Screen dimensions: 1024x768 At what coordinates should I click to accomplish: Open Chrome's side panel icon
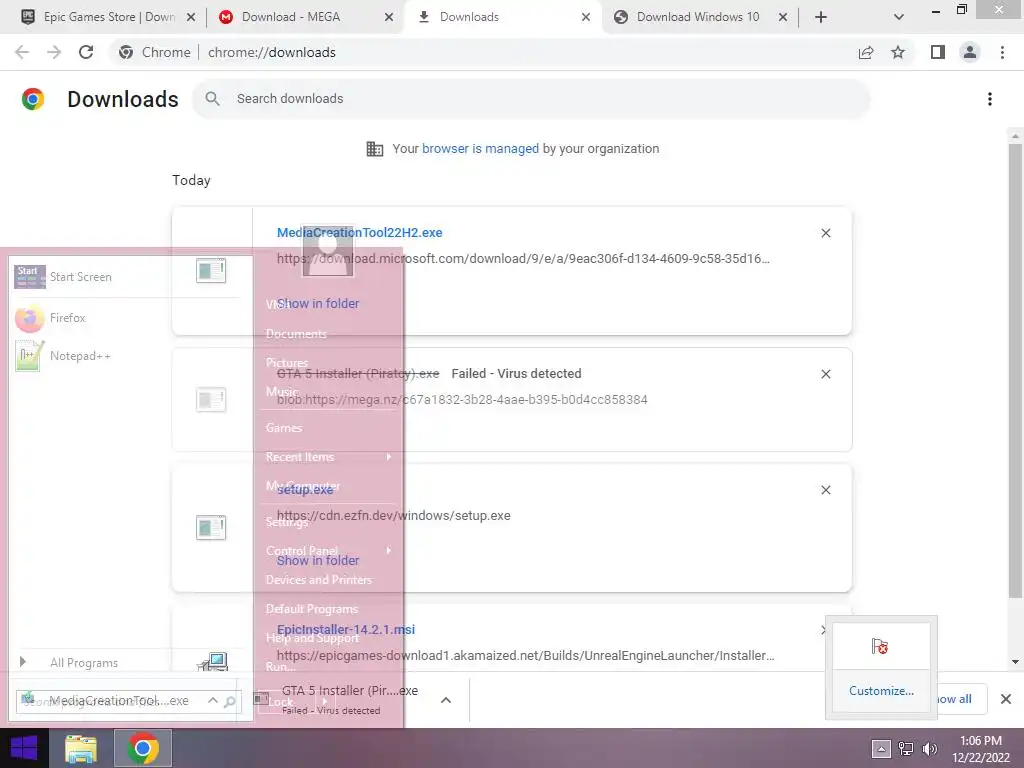[x=938, y=52]
